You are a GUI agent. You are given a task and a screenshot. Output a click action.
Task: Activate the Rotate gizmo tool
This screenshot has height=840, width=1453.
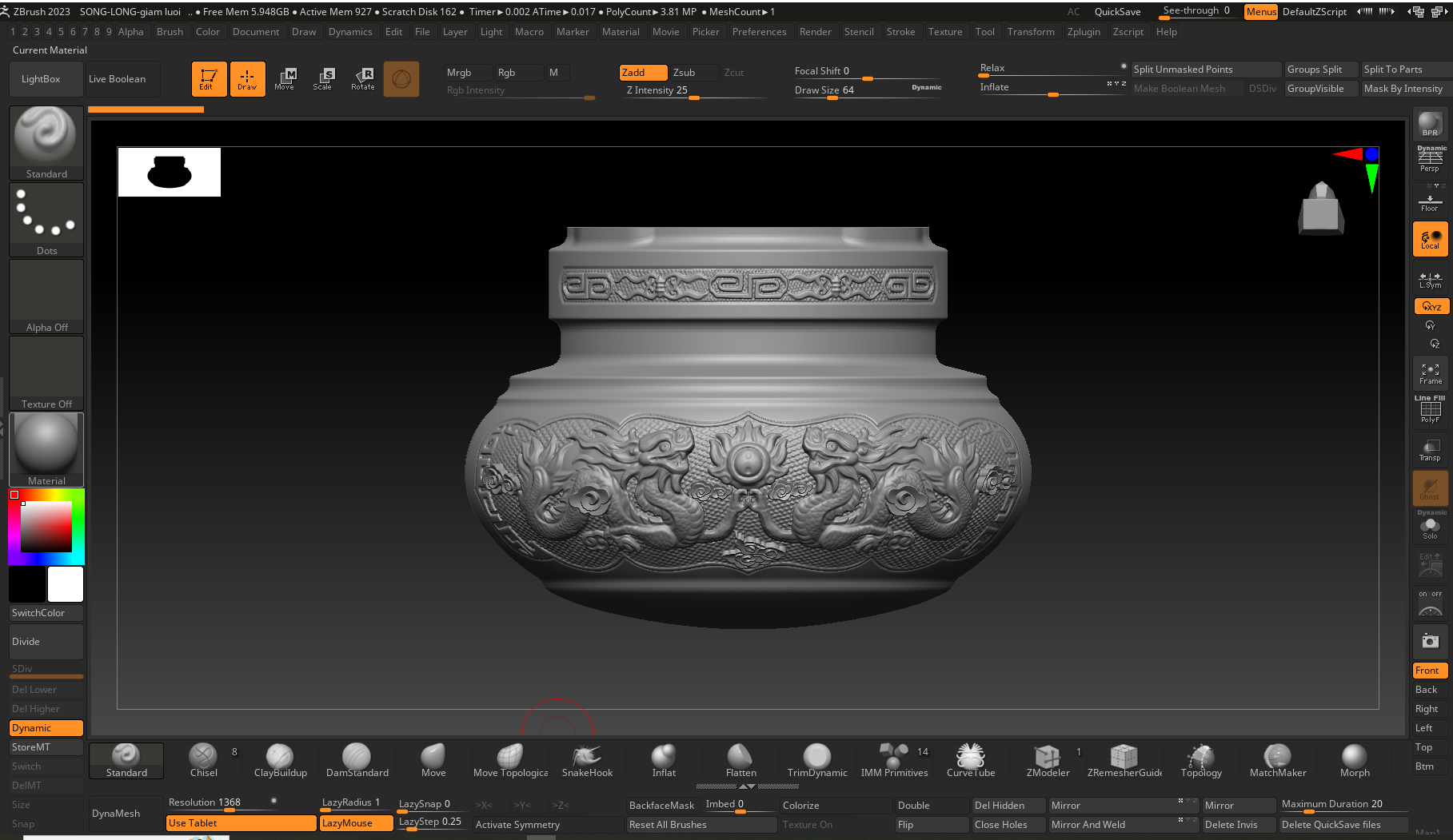point(363,78)
